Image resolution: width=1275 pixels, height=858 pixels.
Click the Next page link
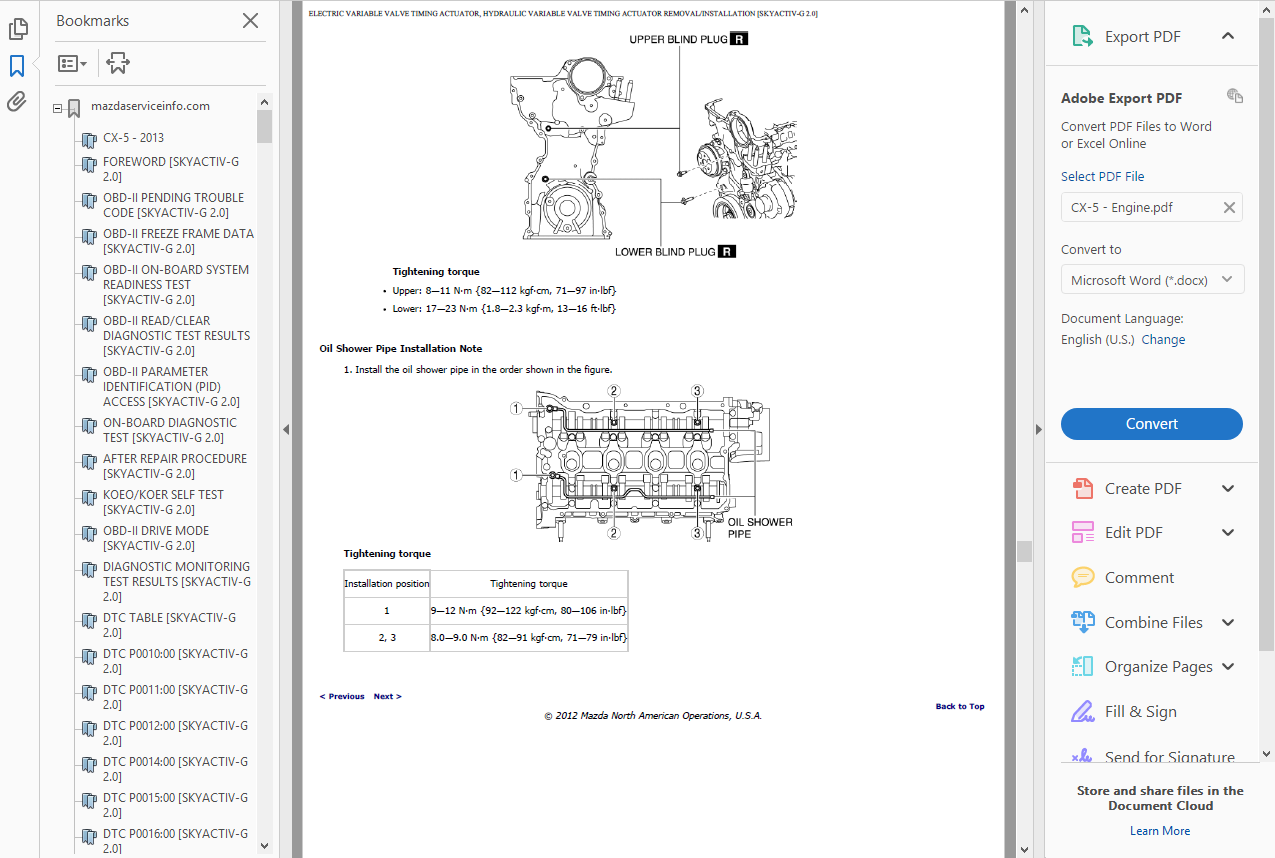(387, 696)
